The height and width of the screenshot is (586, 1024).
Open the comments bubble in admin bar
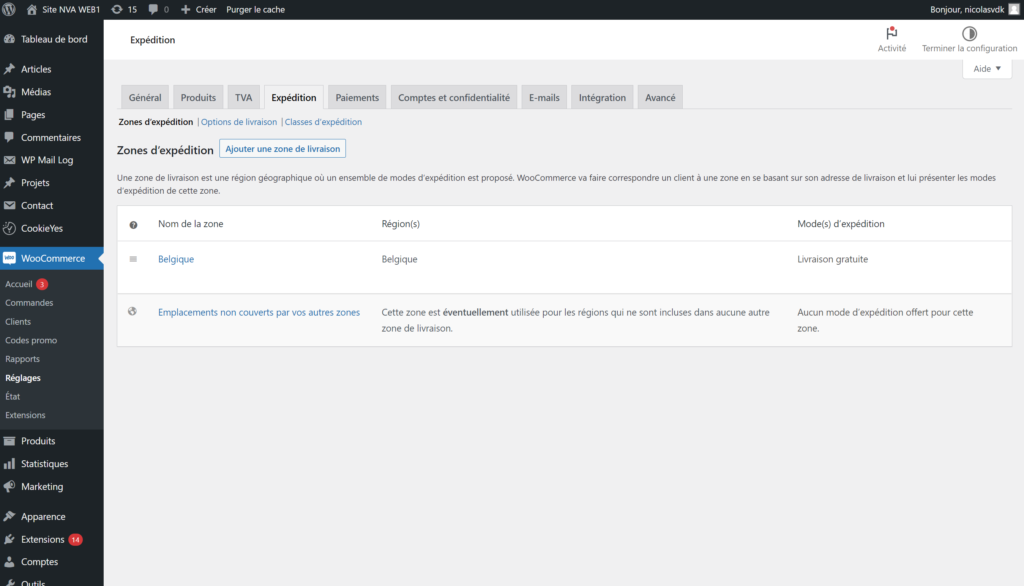click(153, 9)
